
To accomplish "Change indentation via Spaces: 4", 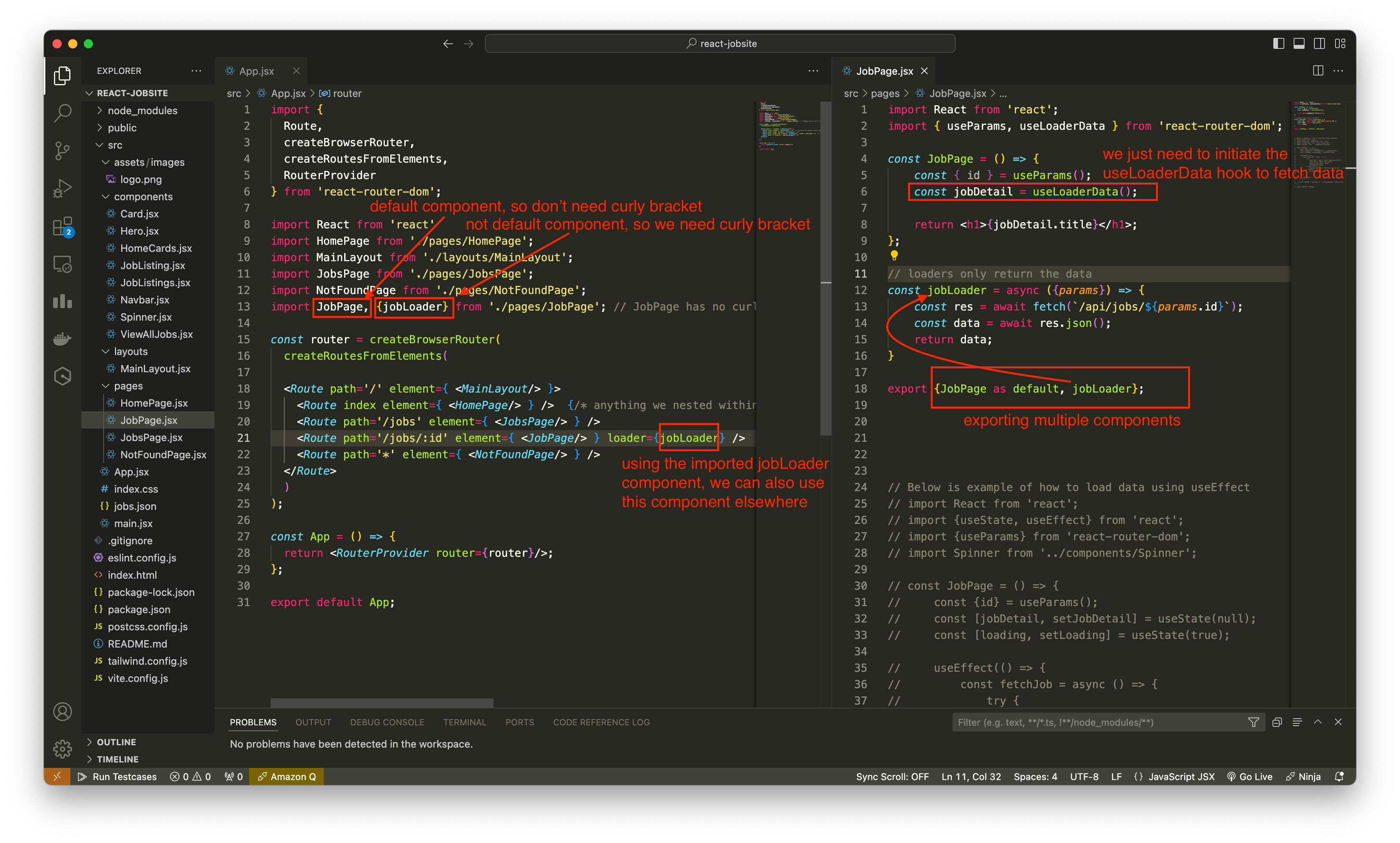I will pyautogui.click(x=1035, y=777).
